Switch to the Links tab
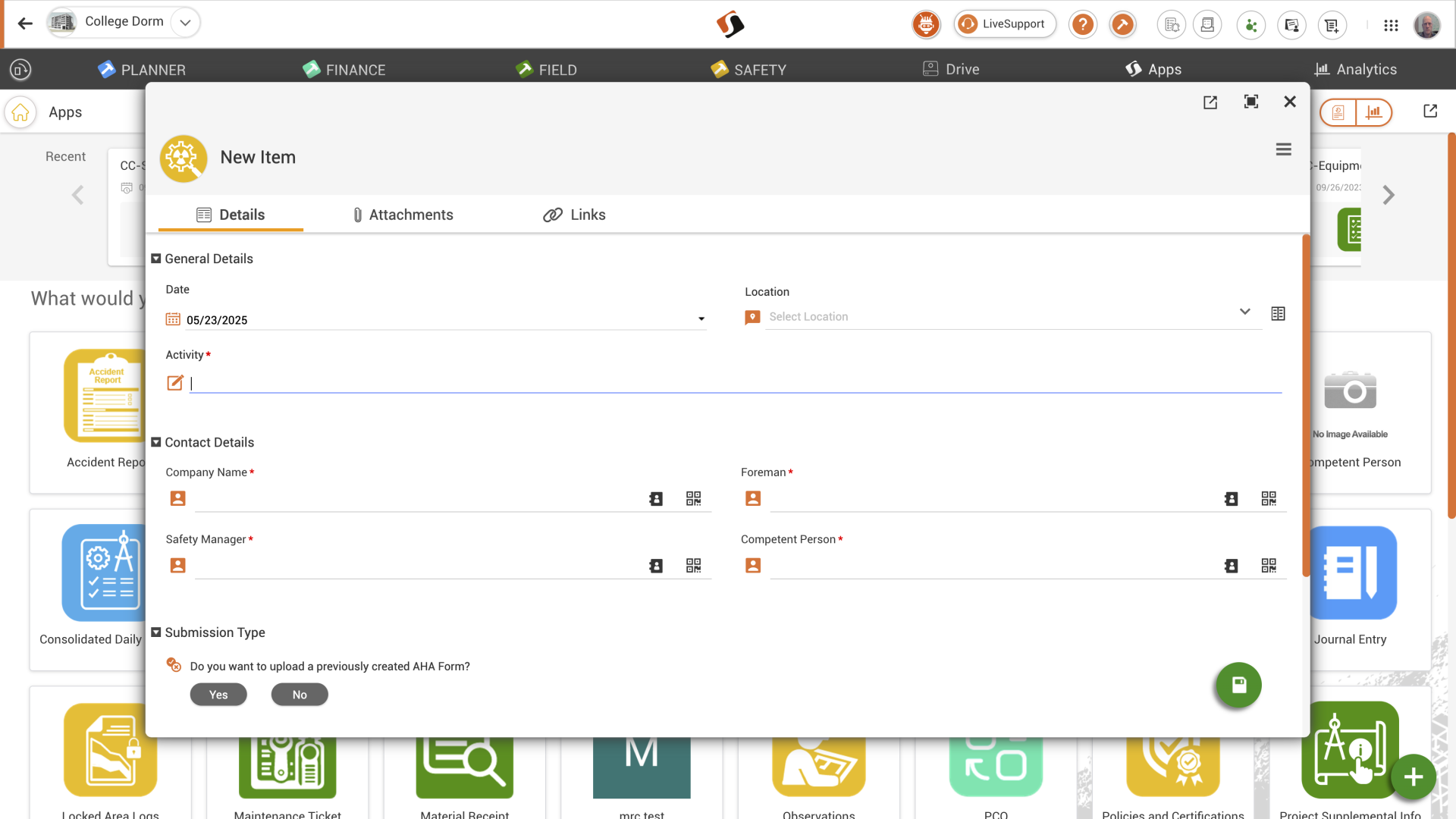1456x819 pixels. [x=574, y=215]
